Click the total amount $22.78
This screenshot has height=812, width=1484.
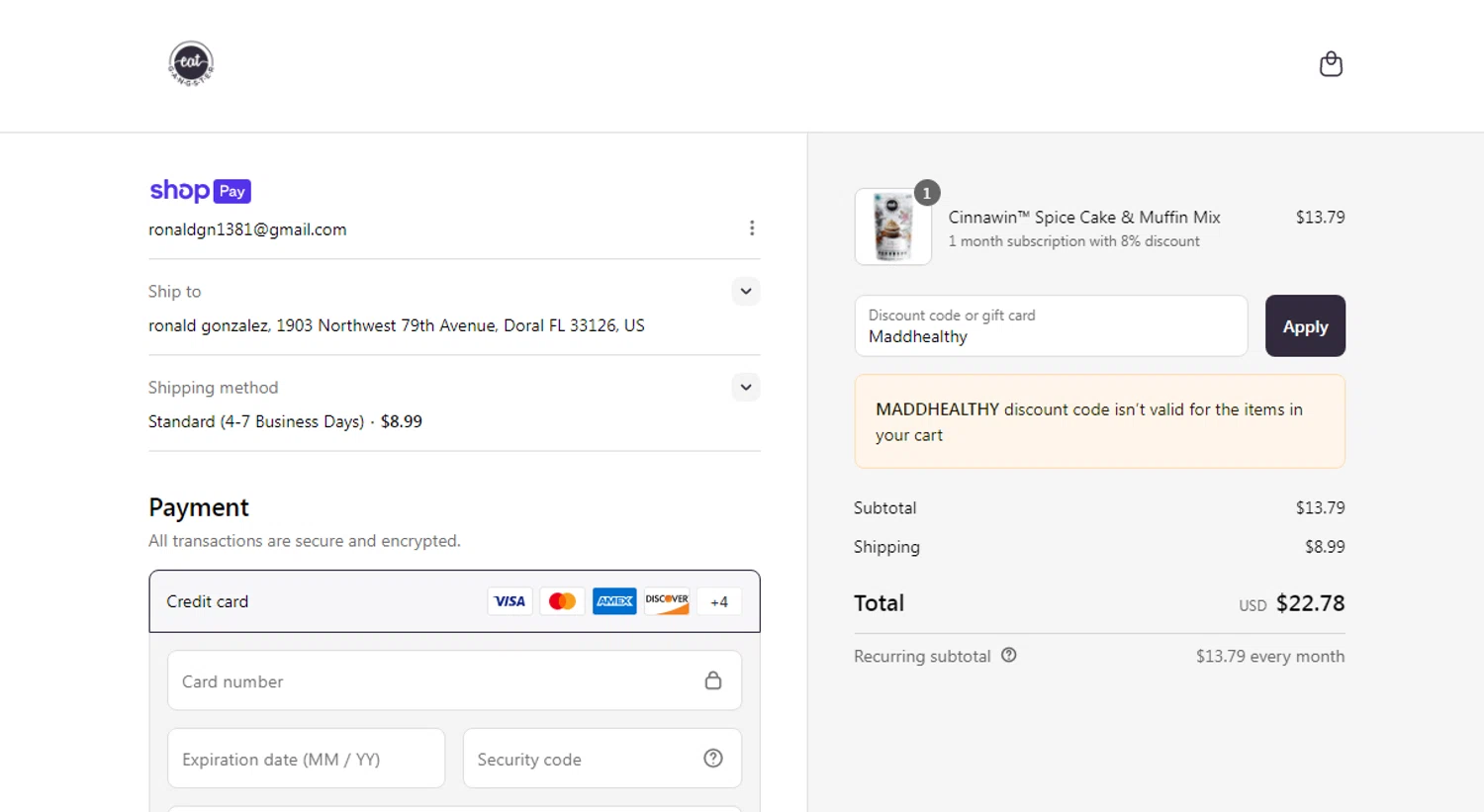click(x=1310, y=603)
